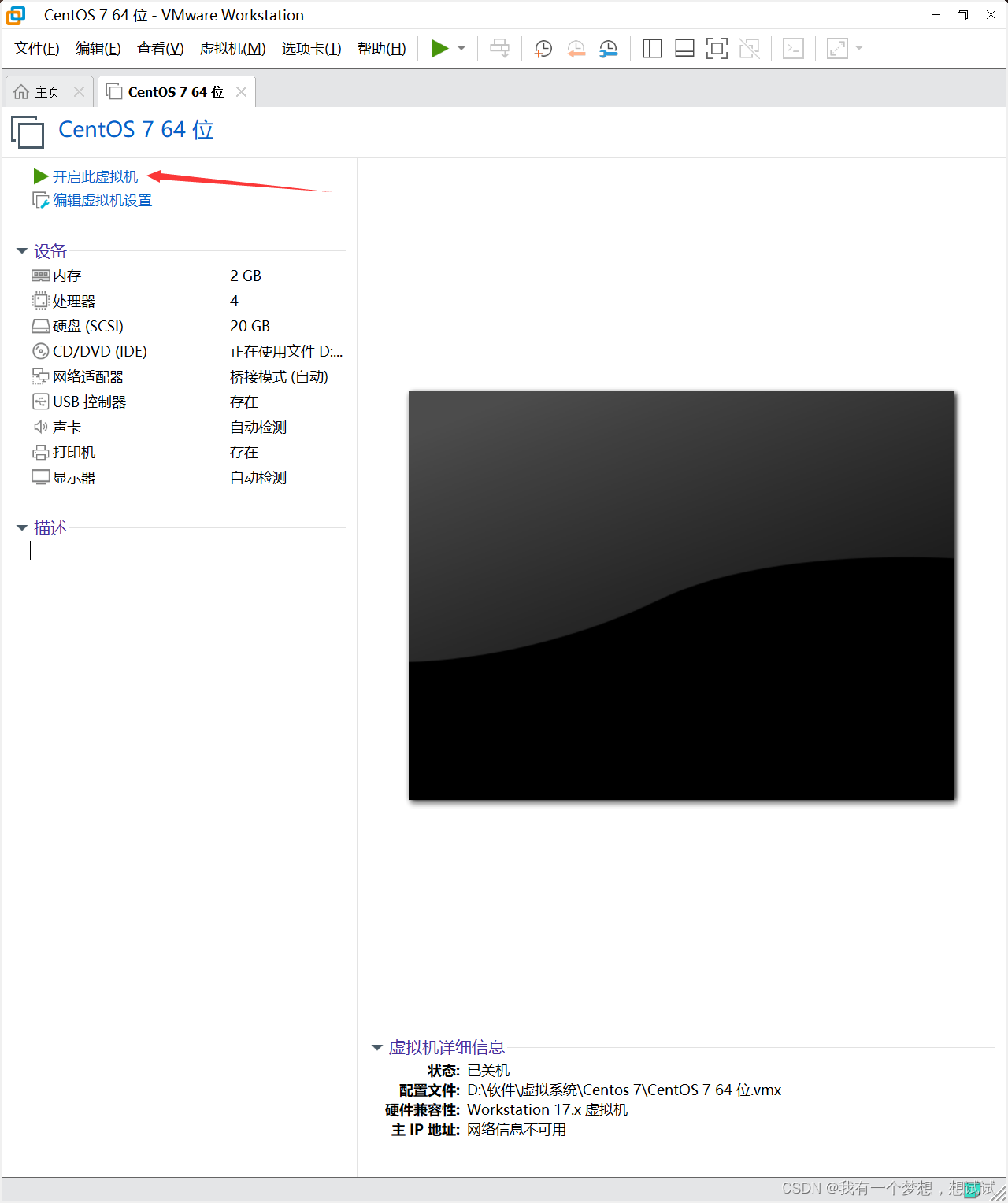Click the Workstation 17.x 虚拟机 compatibility text
1008x1203 pixels.
[547, 1110]
